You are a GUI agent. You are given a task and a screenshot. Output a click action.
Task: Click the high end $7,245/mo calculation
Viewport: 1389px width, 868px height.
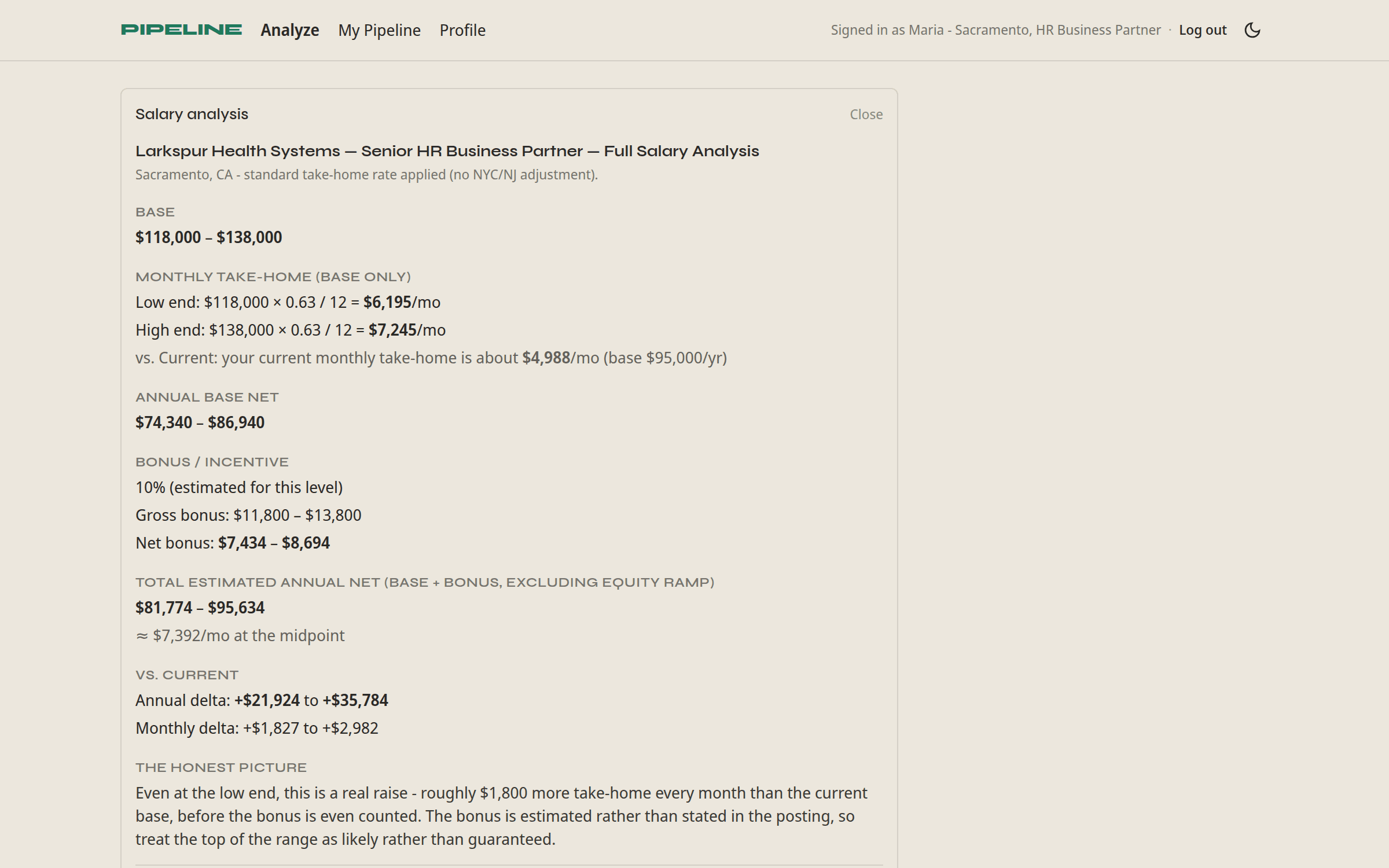(x=291, y=330)
